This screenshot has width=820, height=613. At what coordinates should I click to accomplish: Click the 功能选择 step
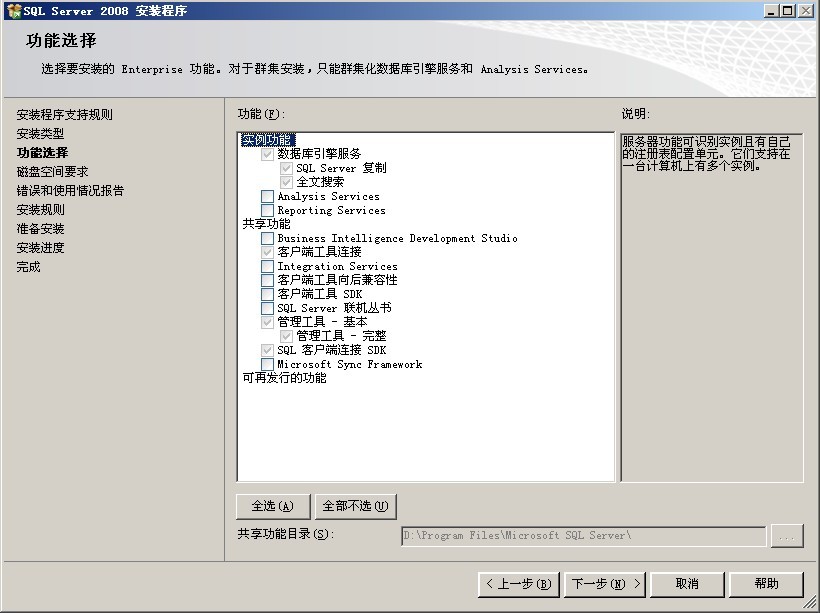(x=42, y=153)
